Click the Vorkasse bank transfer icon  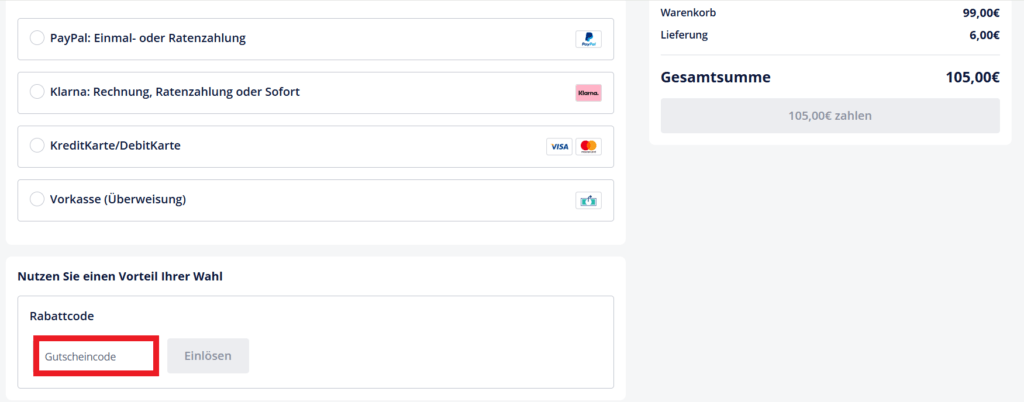[x=588, y=200]
